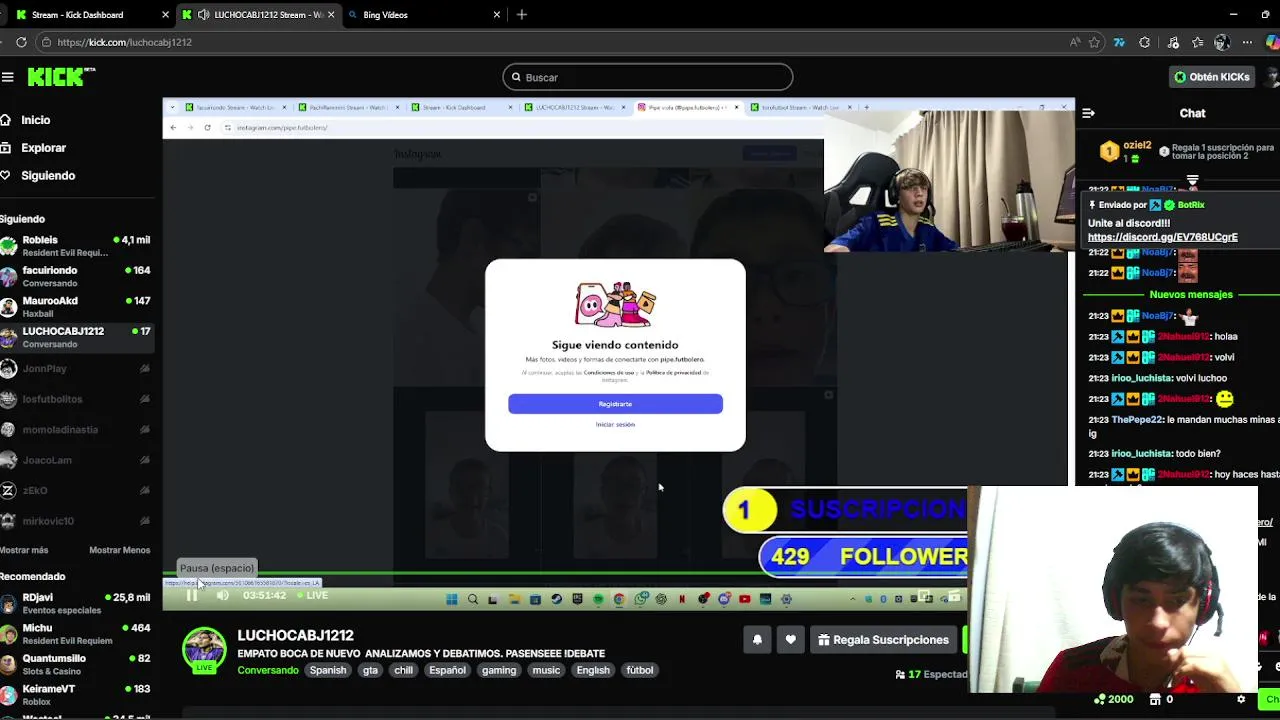Mute the stream volume speaker icon

(222, 595)
